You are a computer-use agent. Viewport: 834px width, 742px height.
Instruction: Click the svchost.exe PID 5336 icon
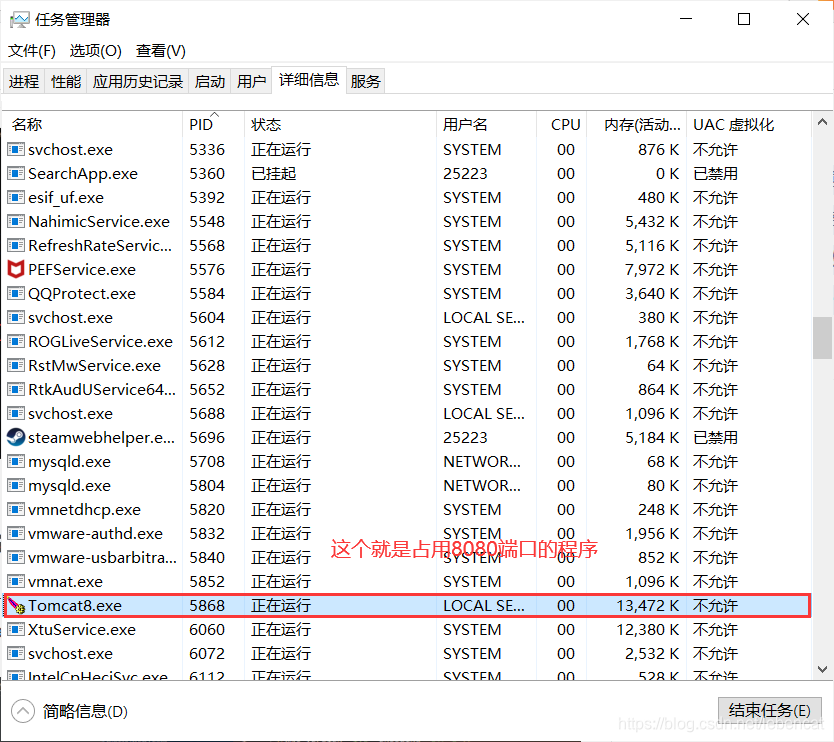point(15,149)
